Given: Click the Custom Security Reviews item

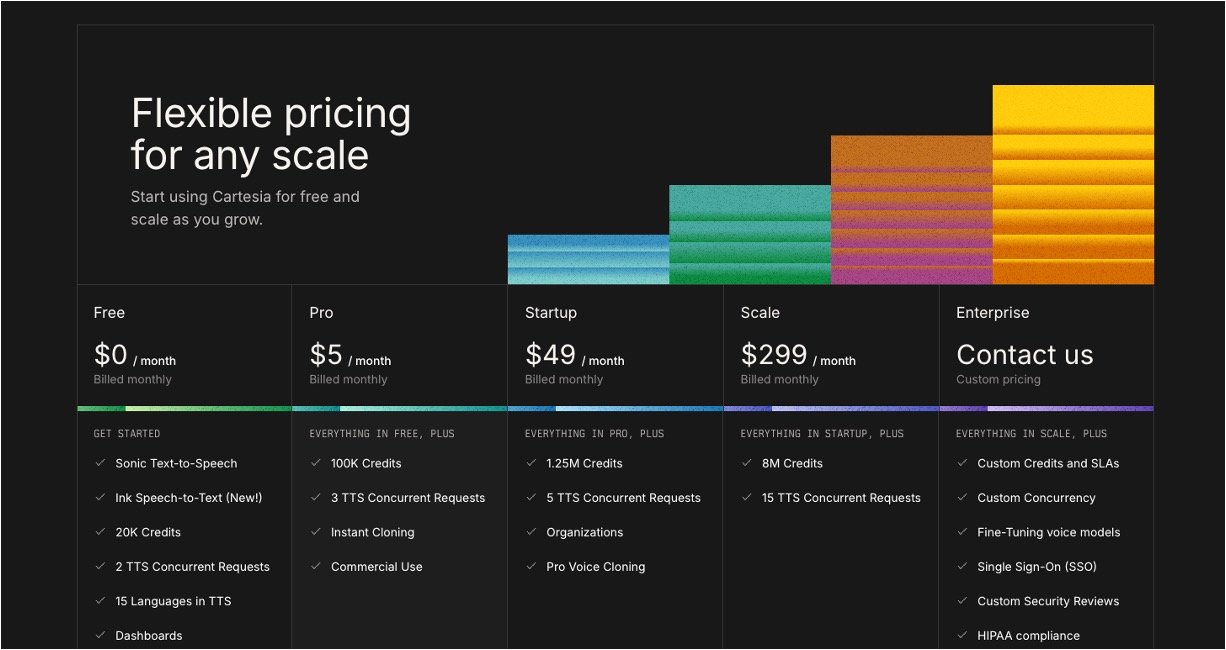Looking at the screenshot, I should pos(1047,601).
